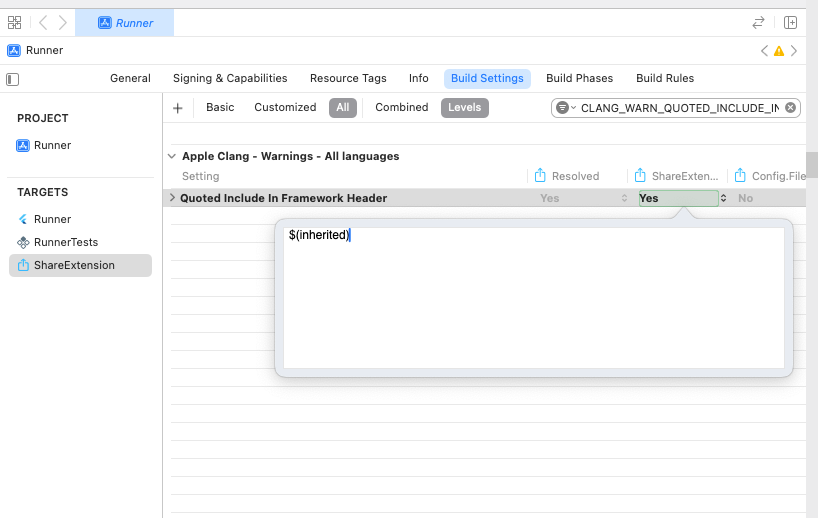This screenshot has width=818, height=518.
Task: Click the swap editor arrows icon
Action: pos(758,22)
